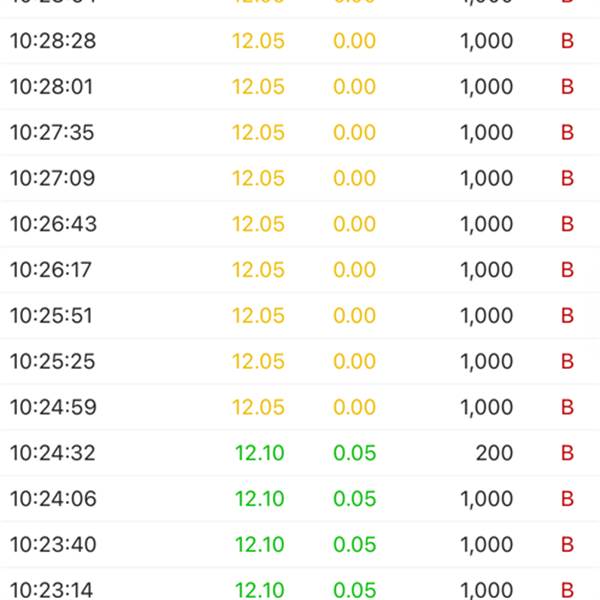The height and width of the screenshot is (600, 600).
Task: Click the 10:28:28 timestamp
Action: pos(53,41)
